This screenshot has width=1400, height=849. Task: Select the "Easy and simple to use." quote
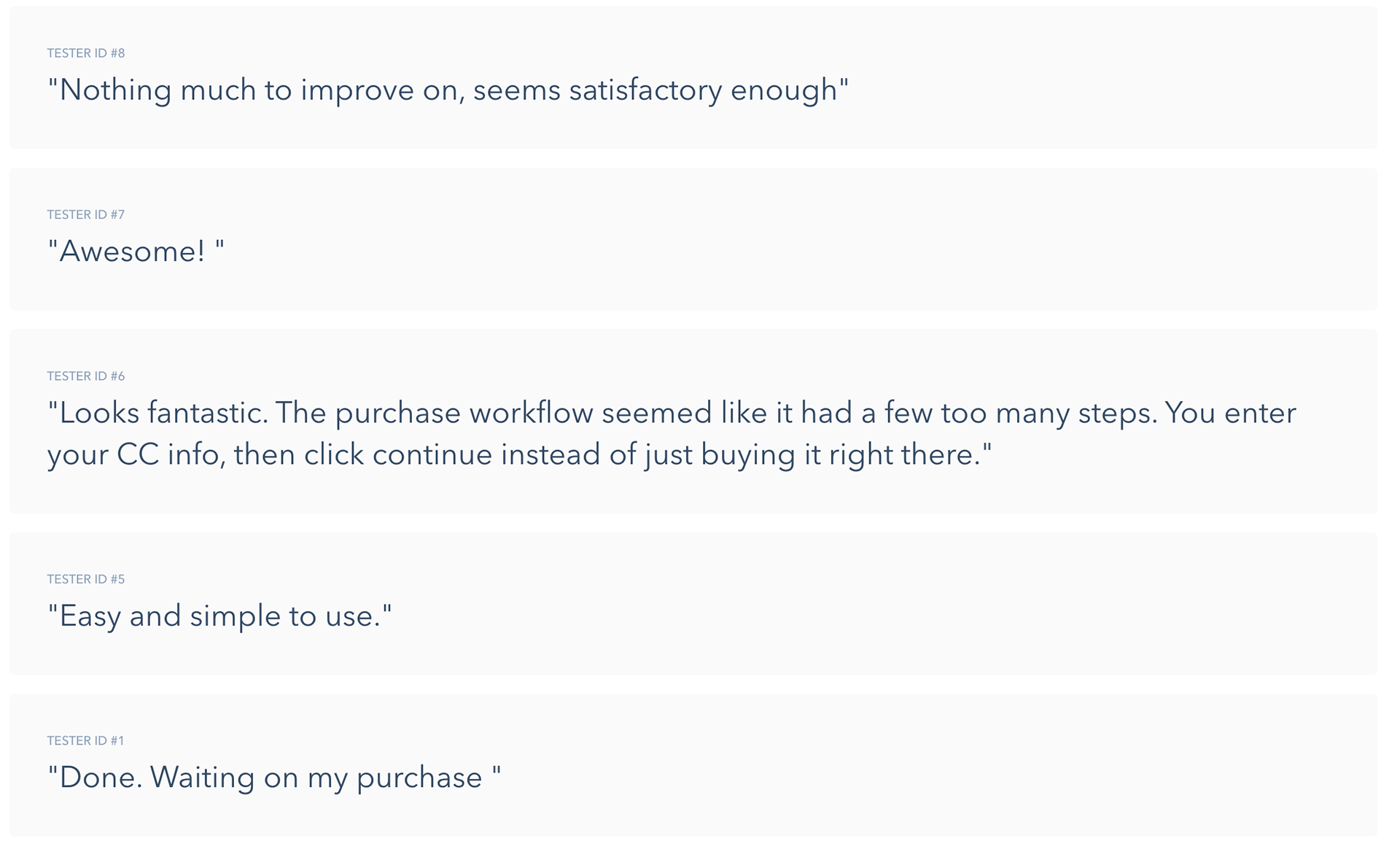pos(219,616)
